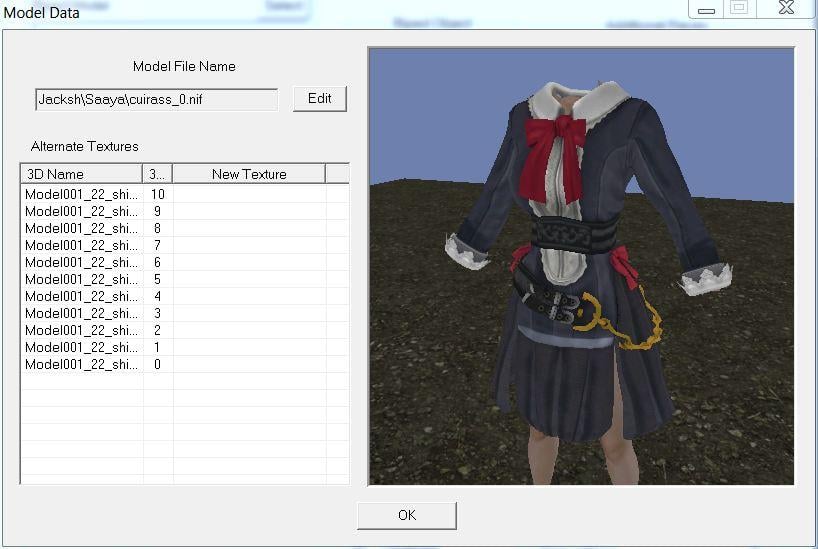Select the Model001_22_shi row with index 6
The width and height of the screenshot is (818, 549).
click(185, 262)
